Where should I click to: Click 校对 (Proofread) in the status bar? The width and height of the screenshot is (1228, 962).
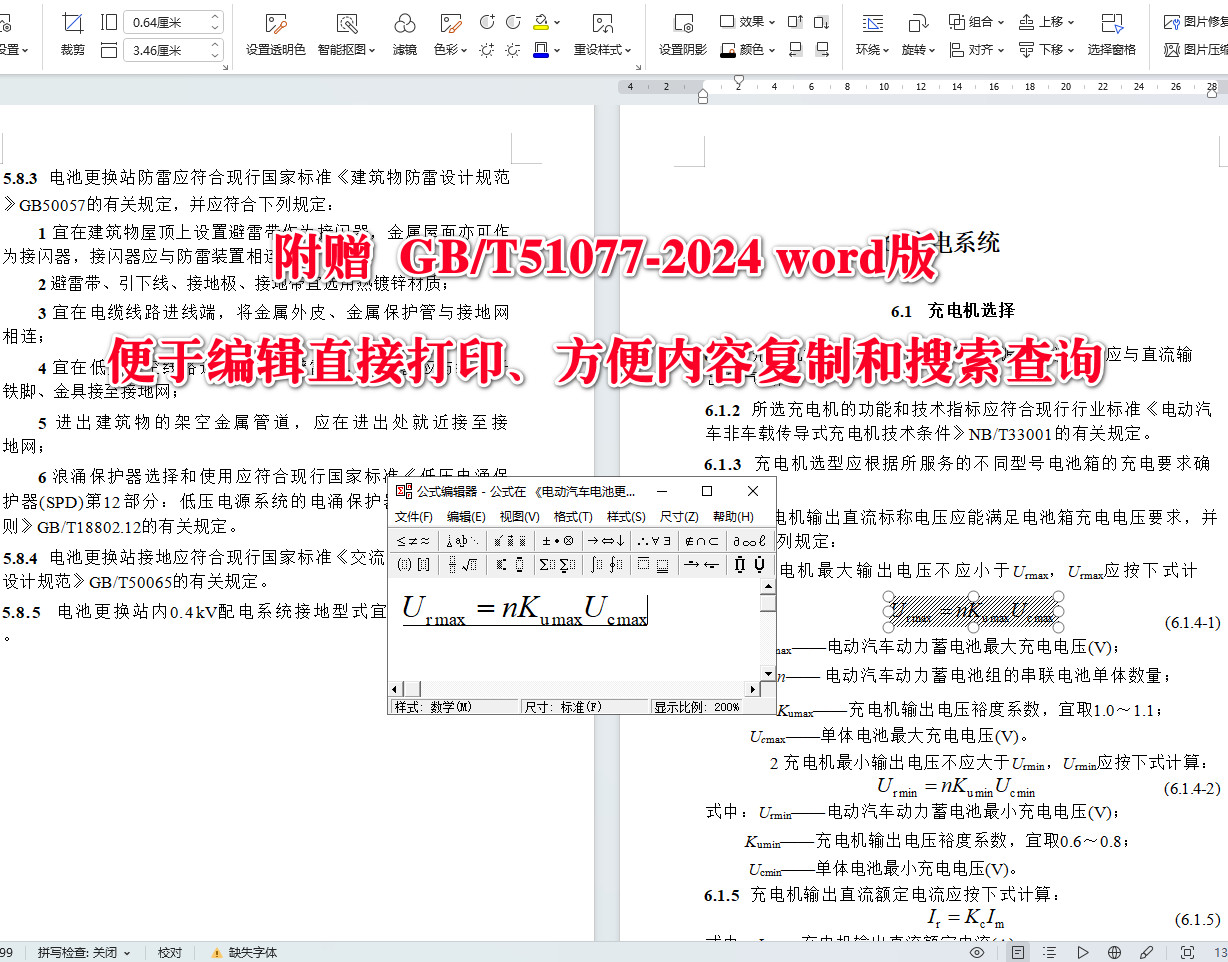[170, 952]
